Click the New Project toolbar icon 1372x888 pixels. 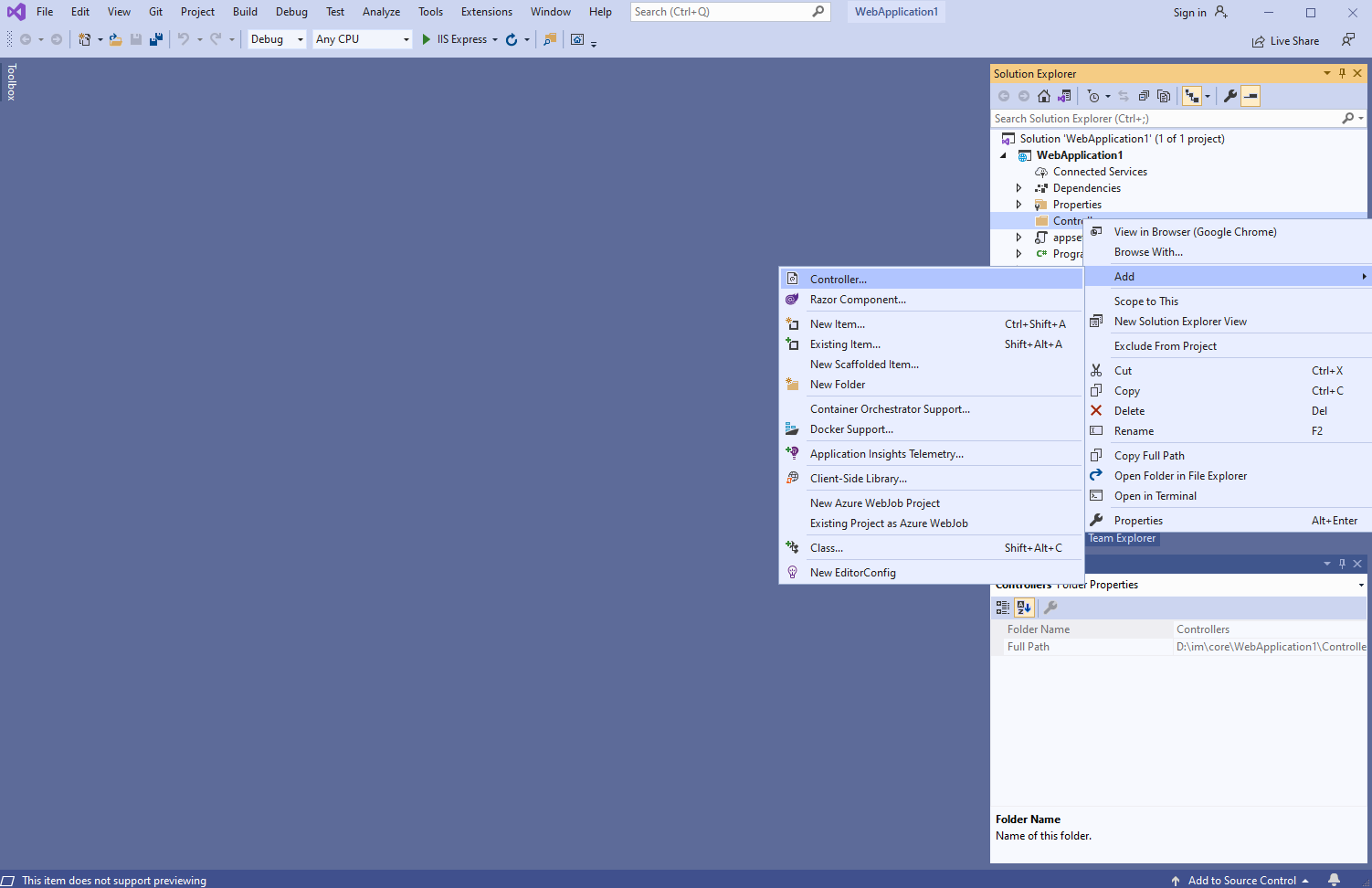point(84,39)
